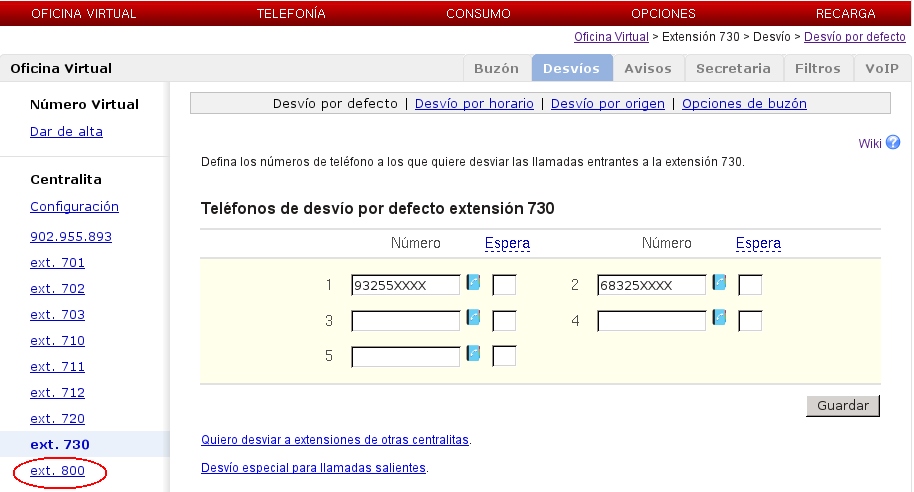Click the phonebook icon beside number field 4

[720, 318]
